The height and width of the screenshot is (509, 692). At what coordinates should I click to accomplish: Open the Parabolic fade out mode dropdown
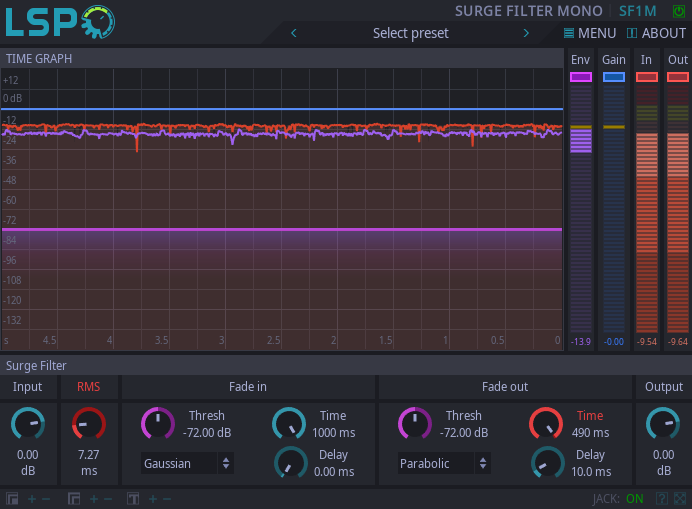click(x=444, y=463)
